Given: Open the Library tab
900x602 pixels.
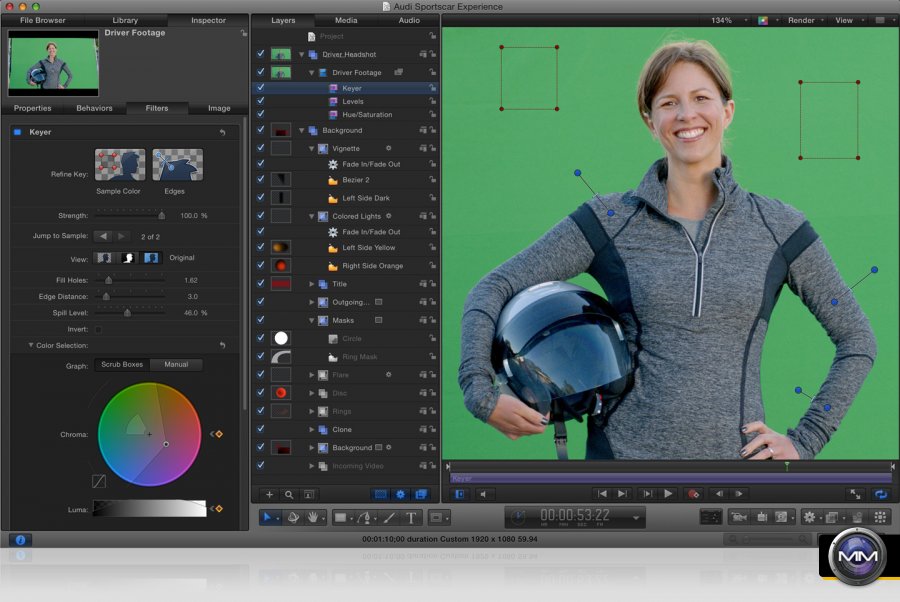Looking at the screenshot, I should pyautogui.click(x=125, y=20).
